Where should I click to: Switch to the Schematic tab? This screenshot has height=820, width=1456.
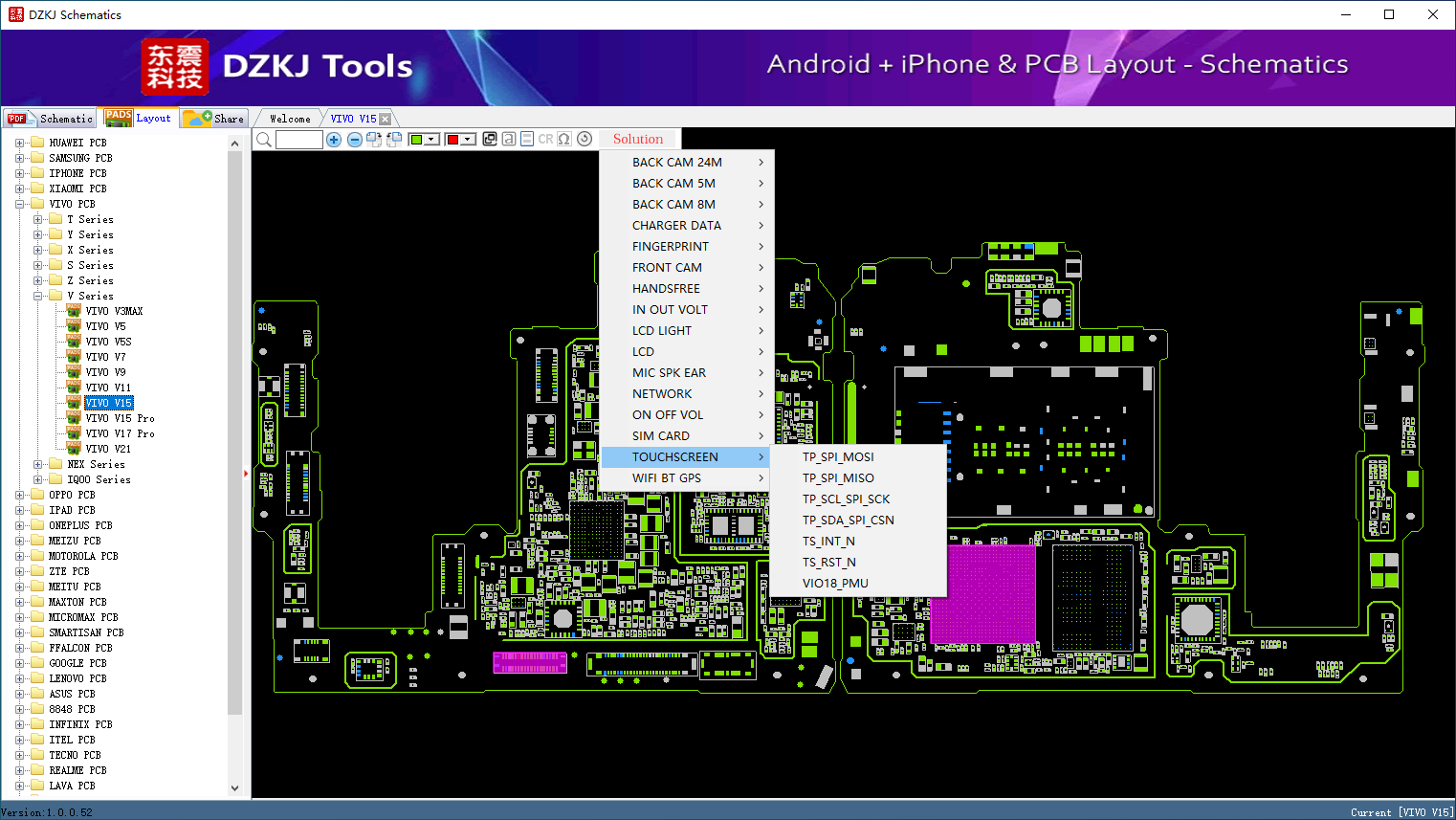point(51,119)
